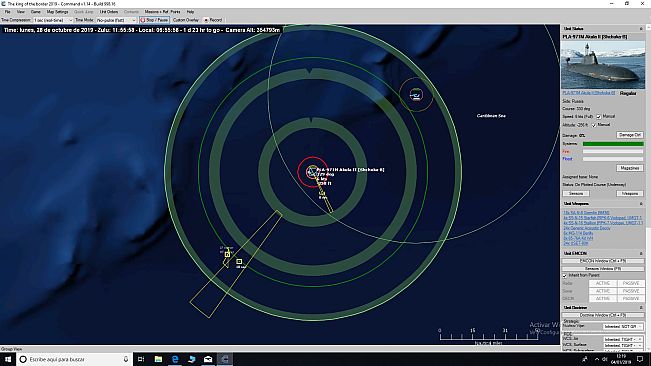Screen dimensions: 651x366
Task: Select the lower-right yellow contact marker on the map
Action: (x=239, y=261)
